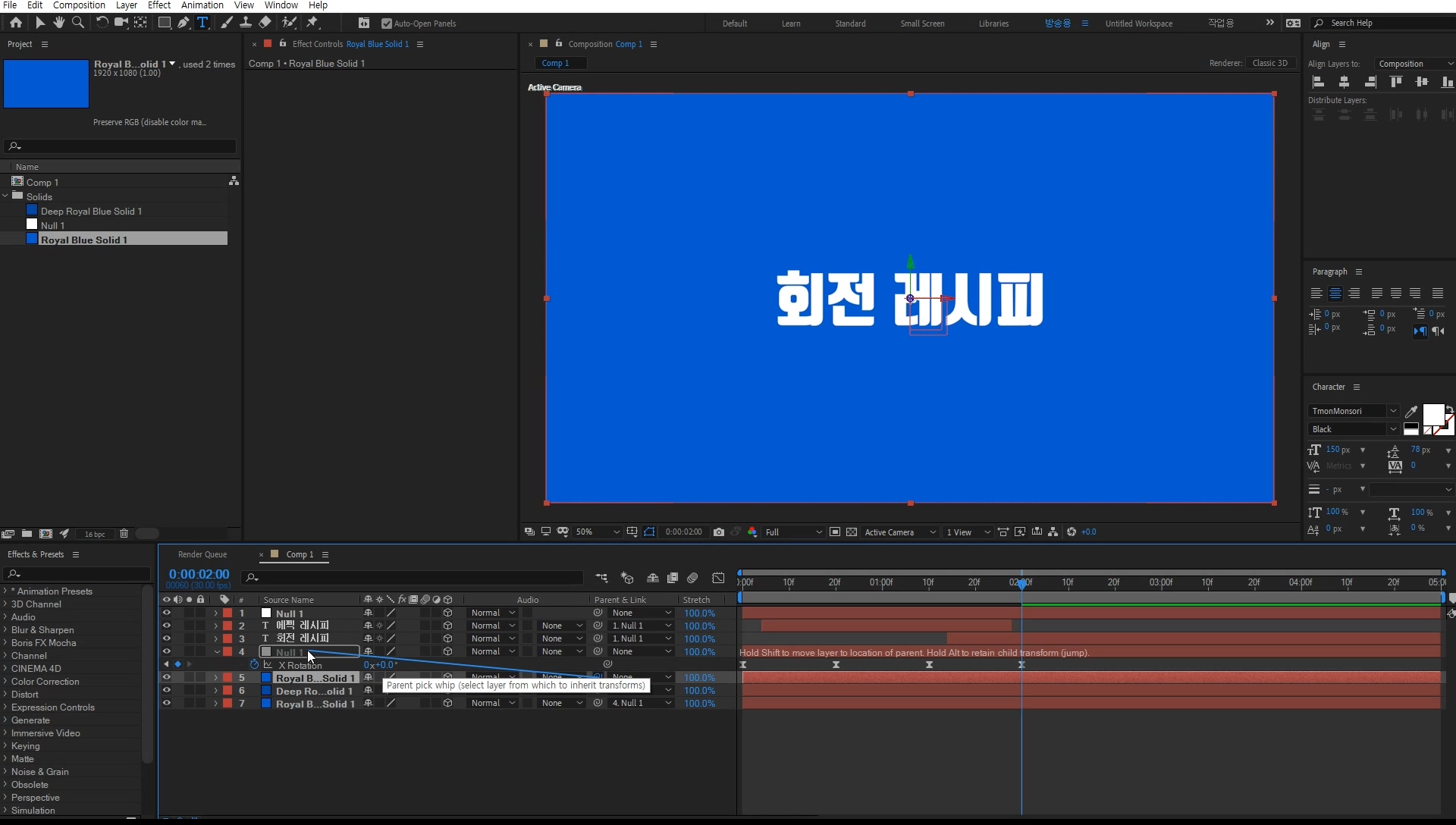
Task: Select the Eraser tool
Action: [x=265, y=23]
